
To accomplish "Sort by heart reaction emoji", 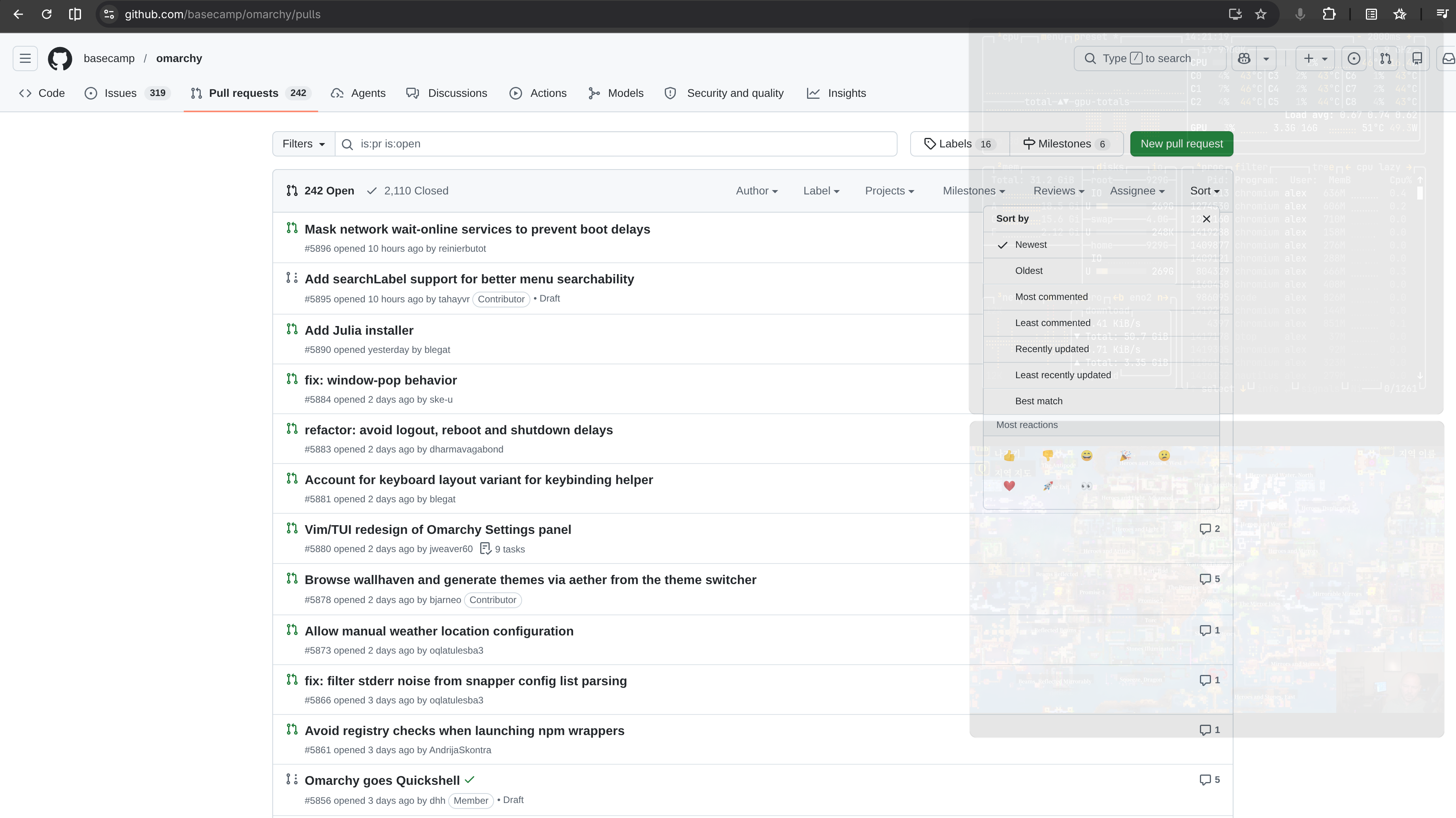I will [x=1009, y=486].
